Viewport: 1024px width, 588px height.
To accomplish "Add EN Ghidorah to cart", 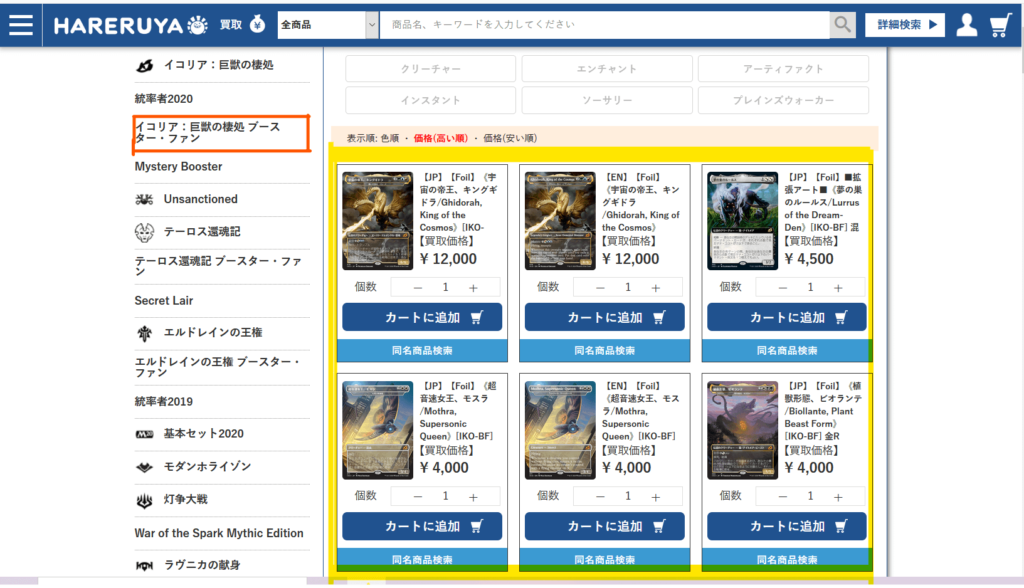I will (604, 317).
